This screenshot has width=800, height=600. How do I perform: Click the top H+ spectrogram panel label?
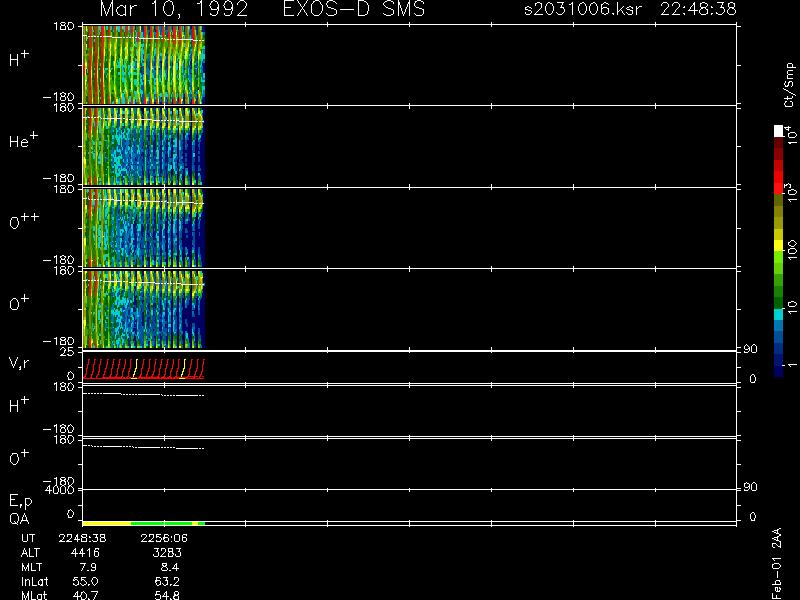click(19, 59)
